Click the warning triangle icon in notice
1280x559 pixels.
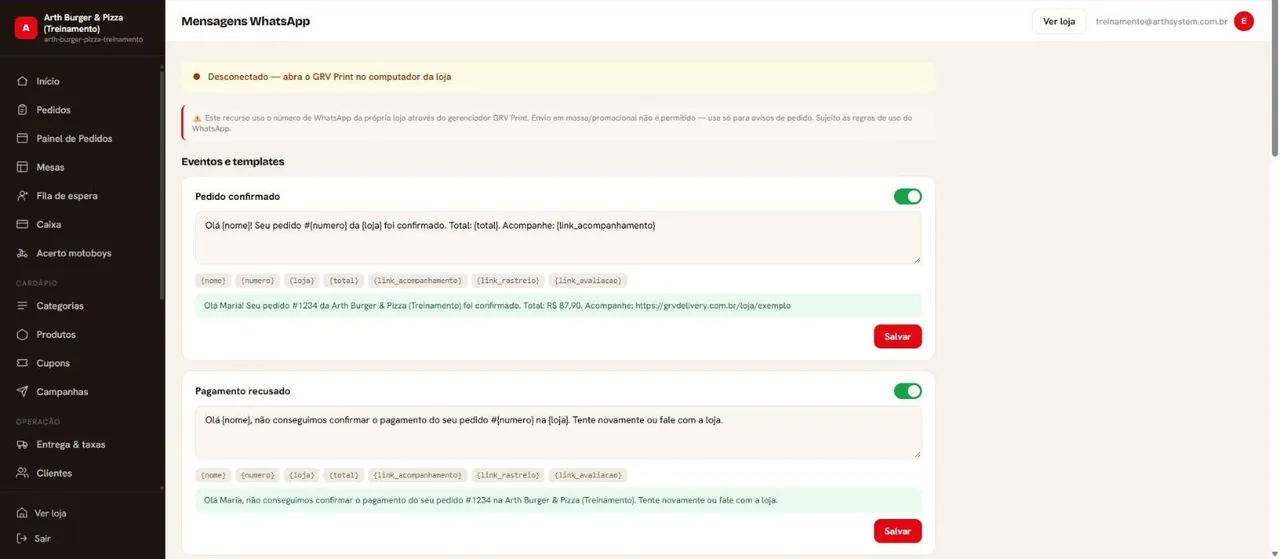(197, 118)
